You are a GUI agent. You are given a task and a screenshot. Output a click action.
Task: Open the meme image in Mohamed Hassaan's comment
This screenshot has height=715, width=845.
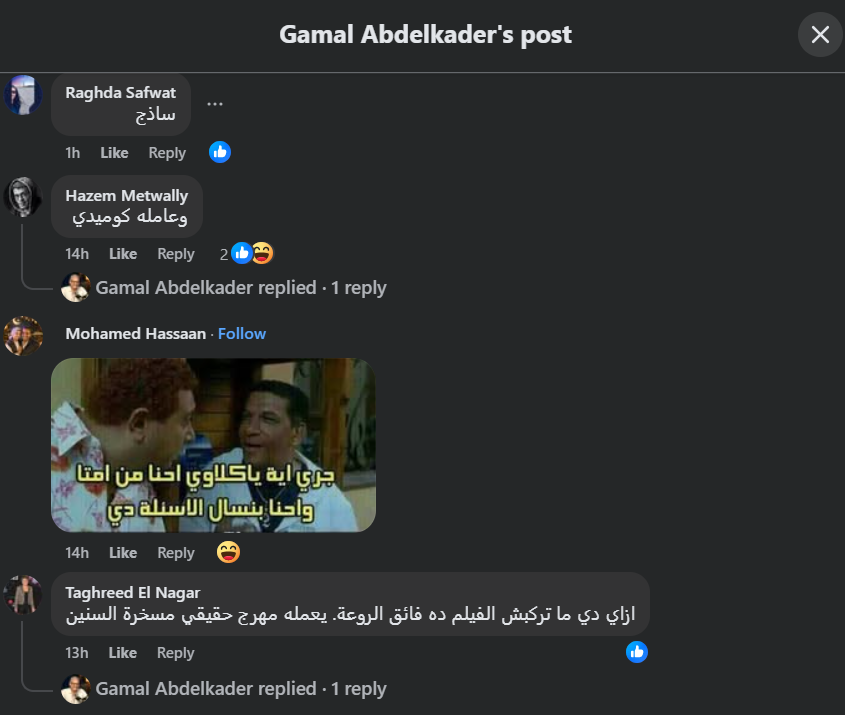click(213, 445)
